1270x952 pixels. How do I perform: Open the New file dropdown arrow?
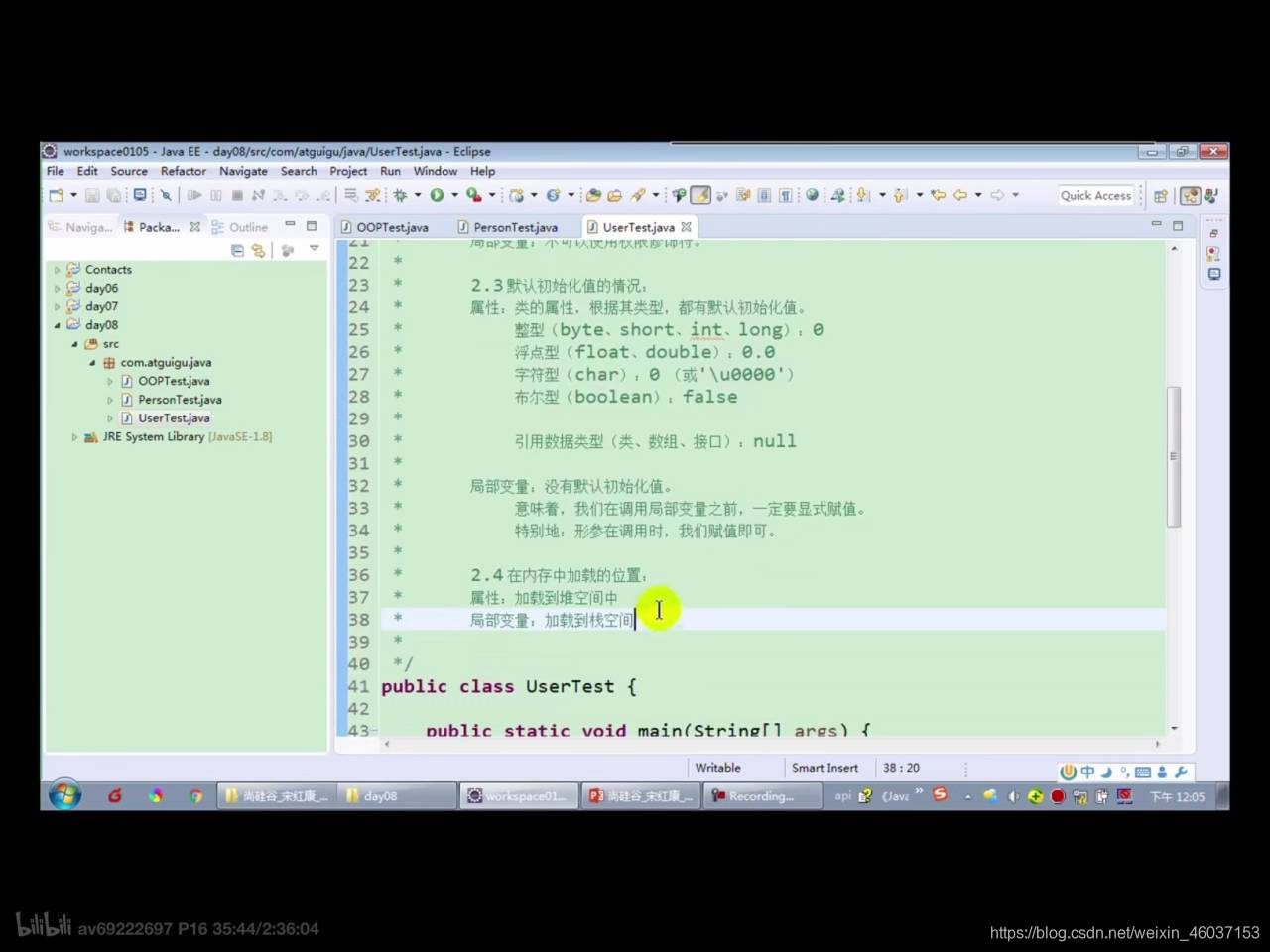click(72, 195)
